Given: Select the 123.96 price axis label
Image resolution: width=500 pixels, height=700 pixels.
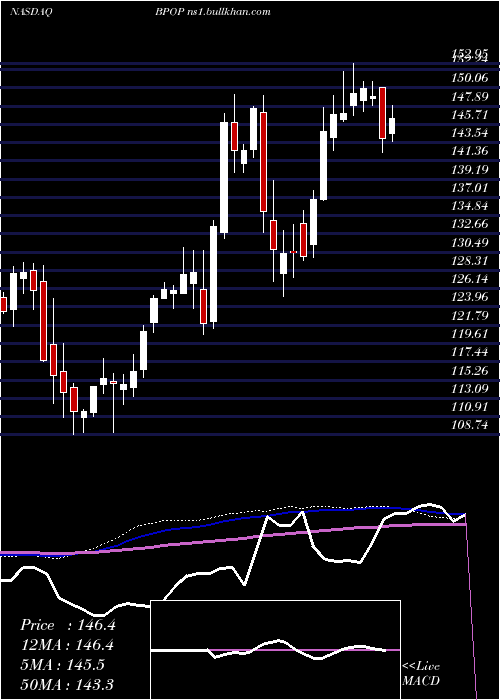Looking at the screenshot, I should [x=469, y=297].
